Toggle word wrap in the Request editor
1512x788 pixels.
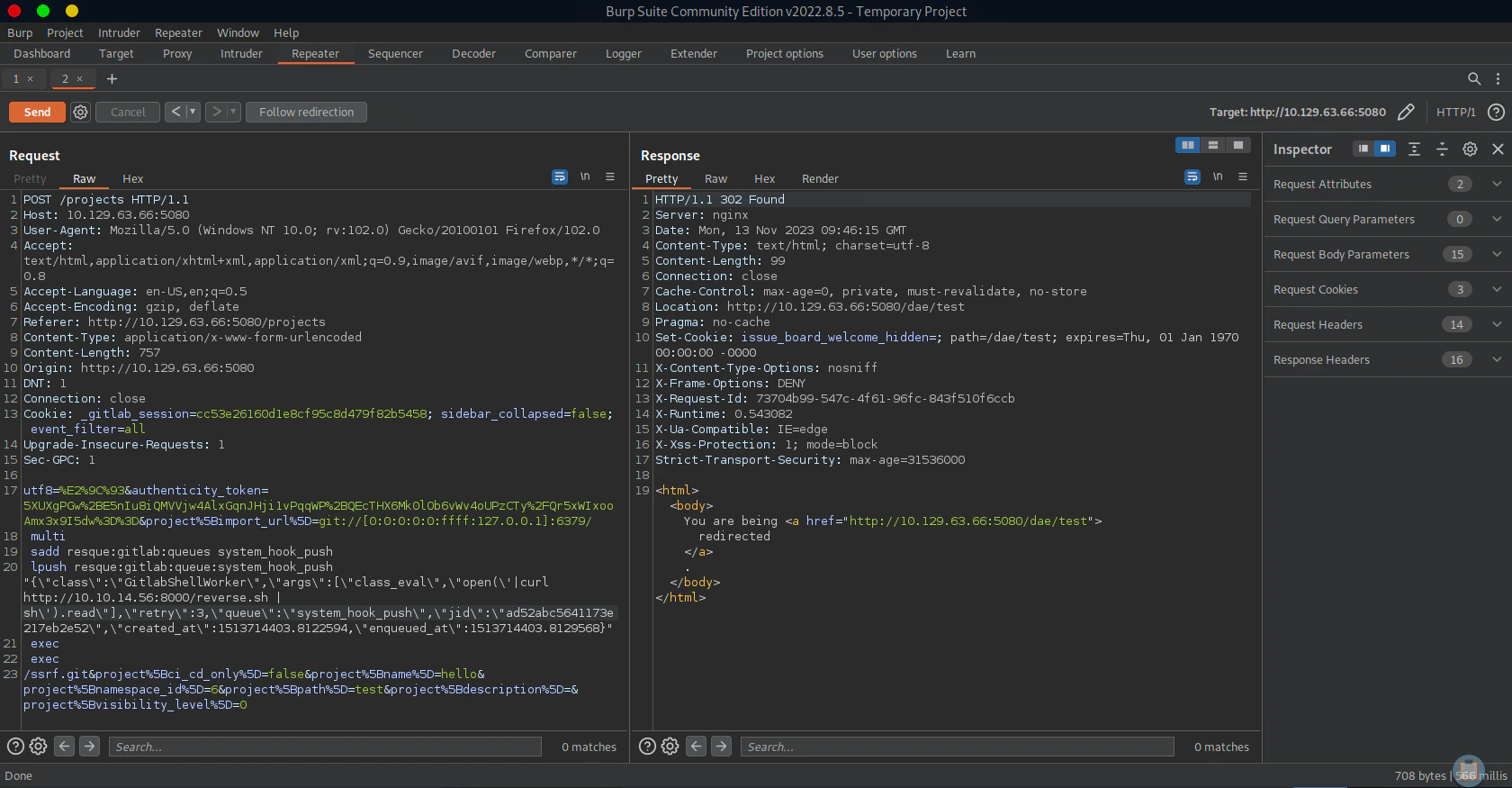560,177
